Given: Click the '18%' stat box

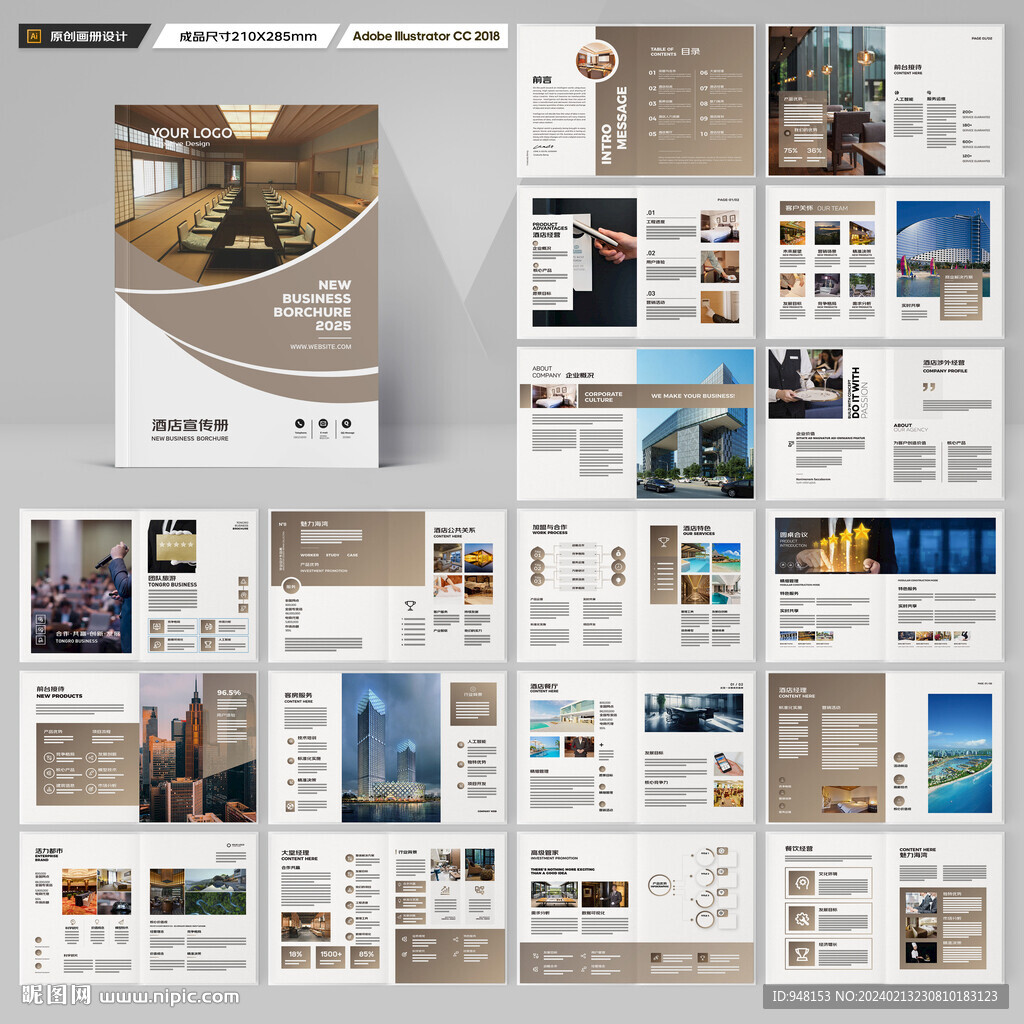Looking at the screenshot, I should [x=295, y=957].
